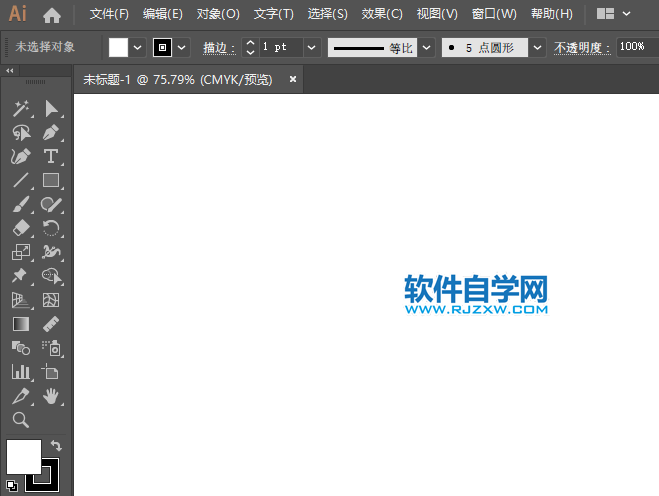The width and height of the screenshot is (659, 496).
Task: Open the 视图(V) menu
Action: click(437, 14)
